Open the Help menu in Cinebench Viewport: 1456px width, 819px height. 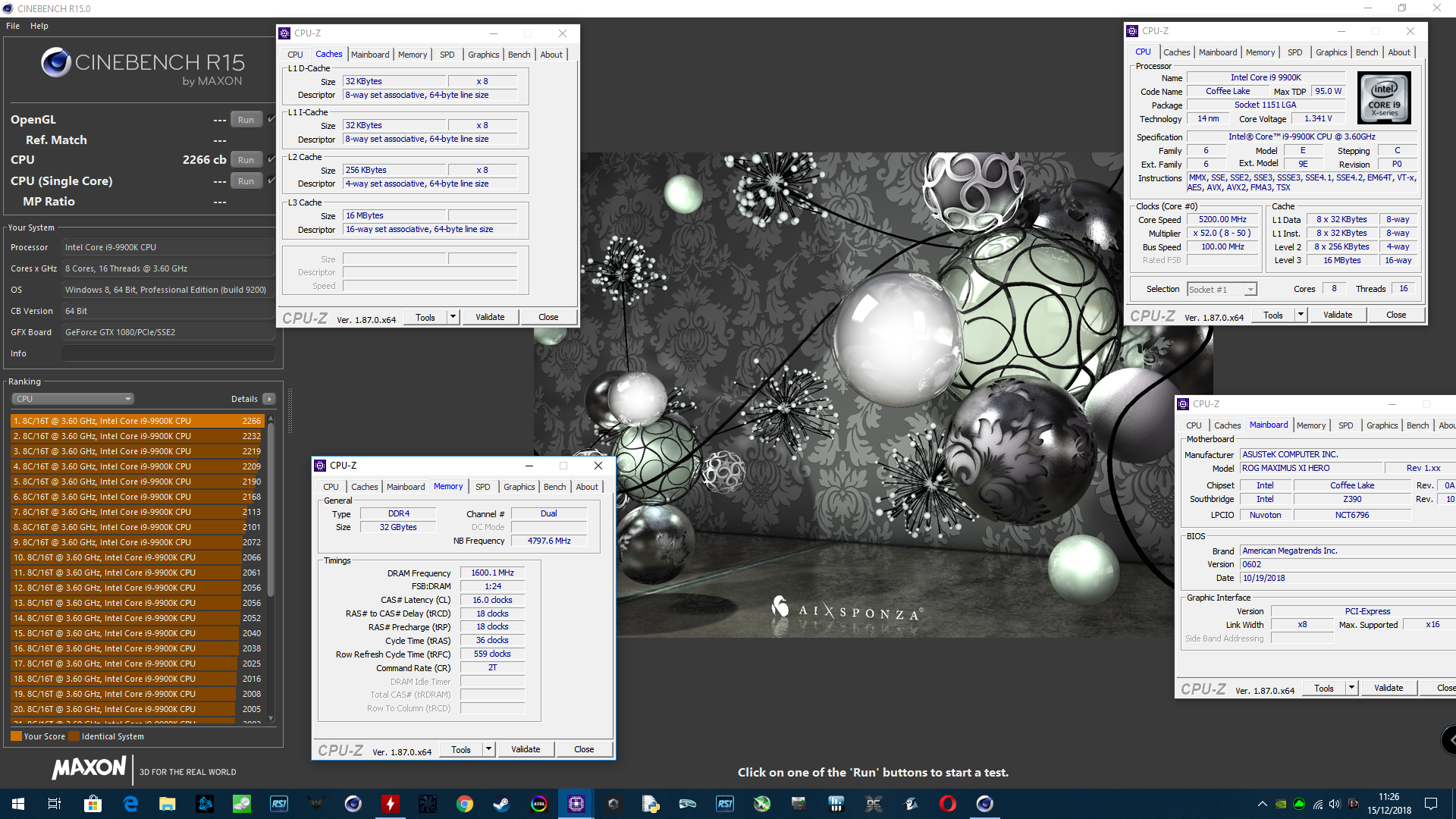click(x=39, y=26)
